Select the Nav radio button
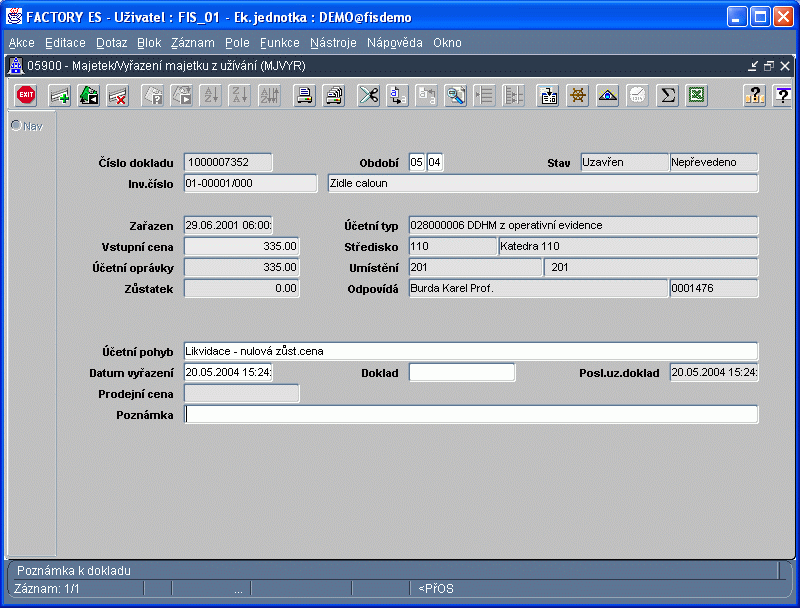The width and height of the screenshot is (800, 608). pos(16,125)
